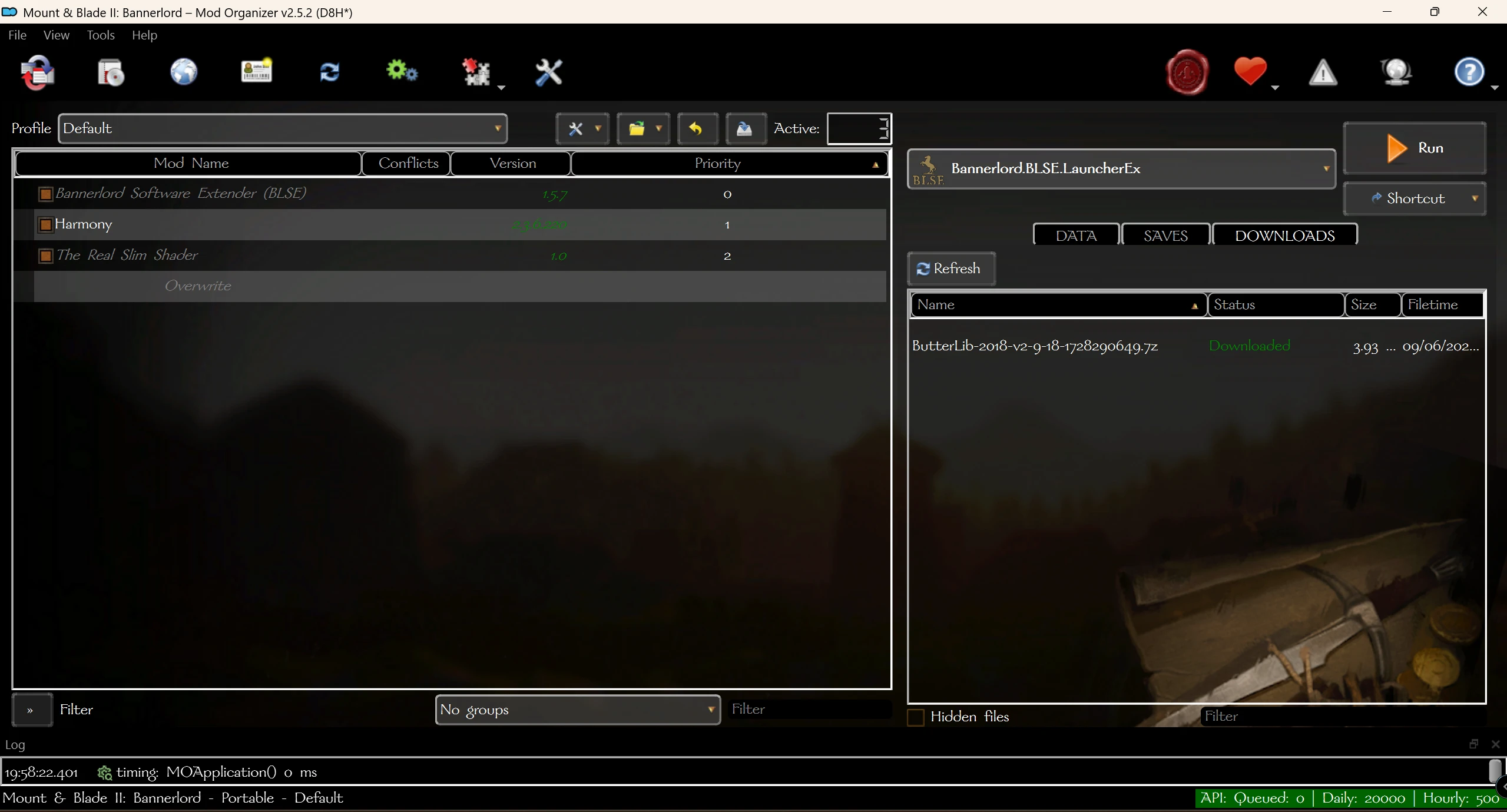Sort mods by Mod Name column
Viewport: 1507px width, 812px height.
[189, 164]
